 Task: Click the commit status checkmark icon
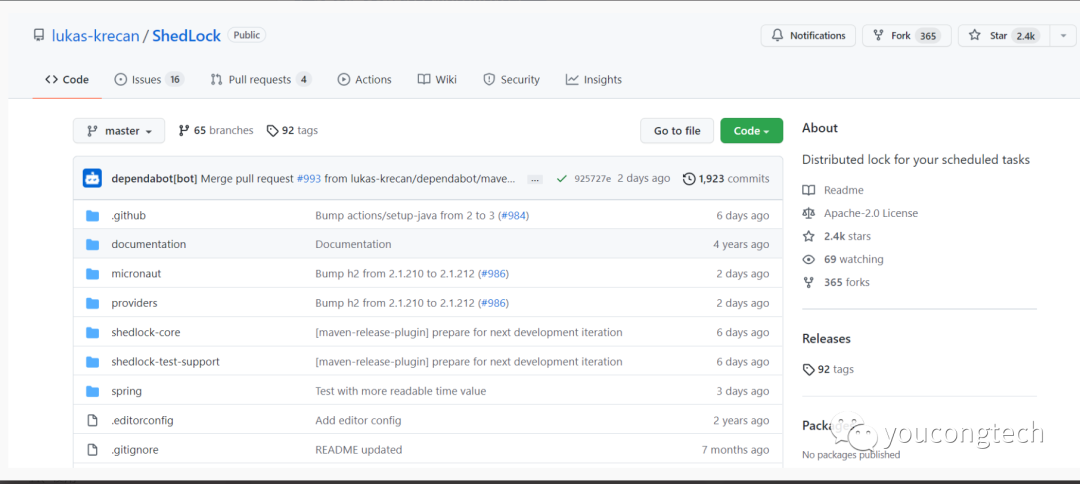click(x=562, y=179)
